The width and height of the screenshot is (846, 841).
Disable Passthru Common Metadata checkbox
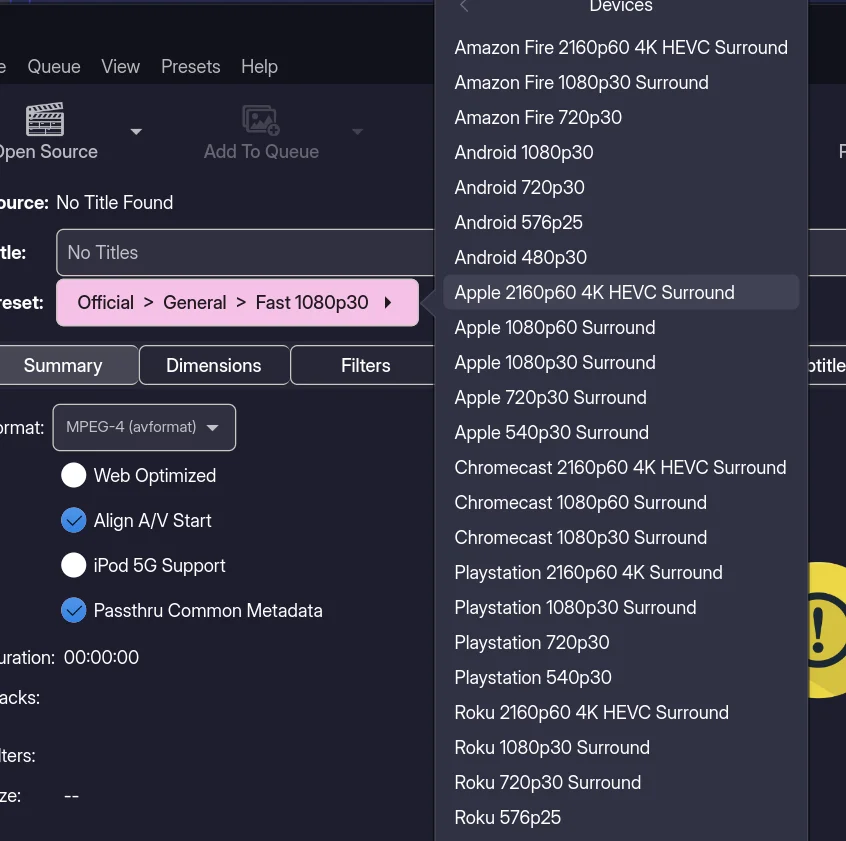point(74,610)
